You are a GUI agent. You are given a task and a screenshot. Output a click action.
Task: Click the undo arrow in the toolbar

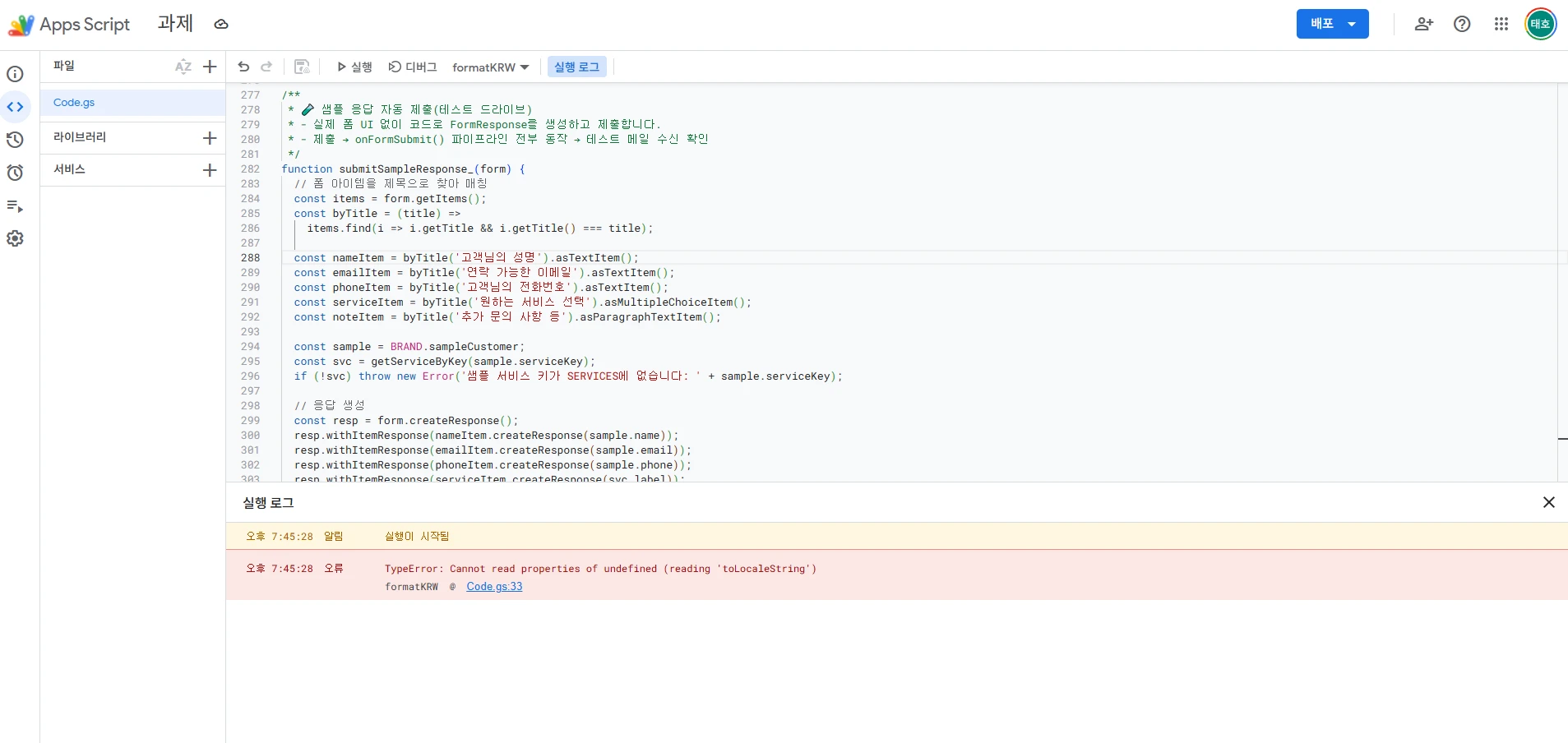tap(243, 67)
